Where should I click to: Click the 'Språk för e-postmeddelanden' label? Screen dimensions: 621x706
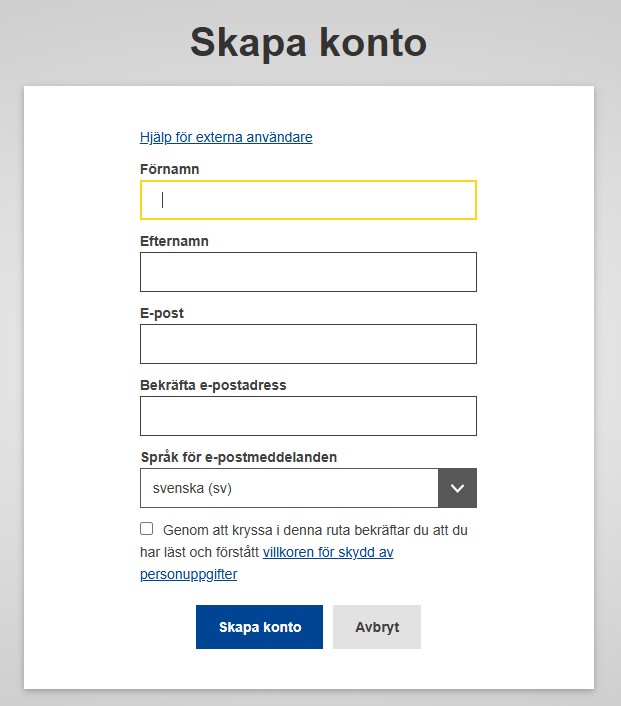coord(238,457)
